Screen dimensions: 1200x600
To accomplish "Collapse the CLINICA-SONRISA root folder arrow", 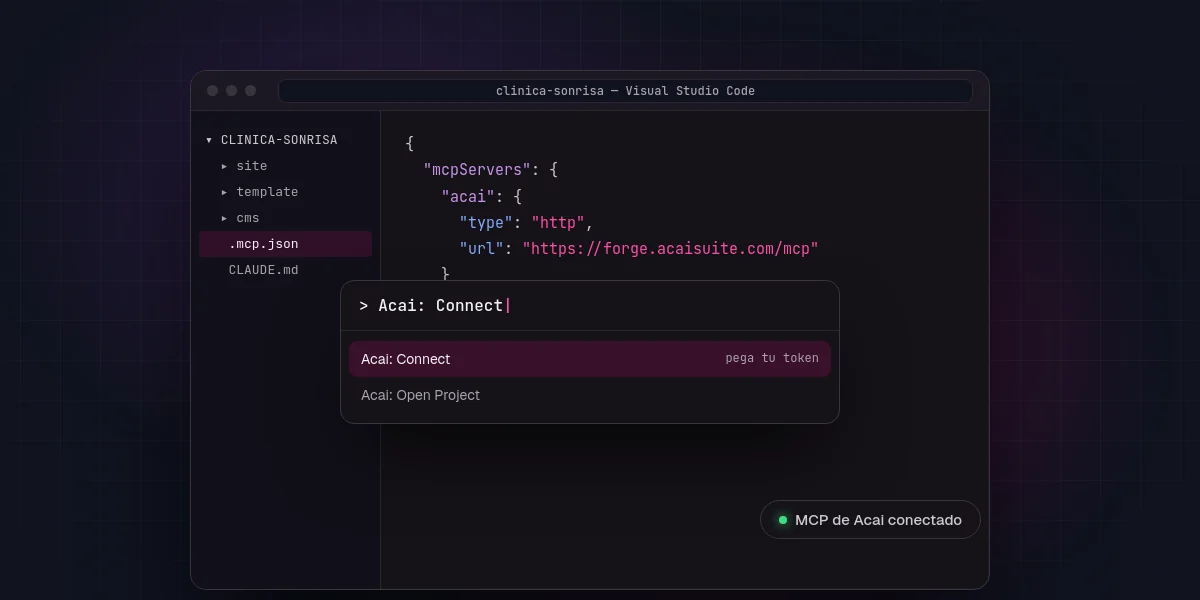I will (209, 140).
